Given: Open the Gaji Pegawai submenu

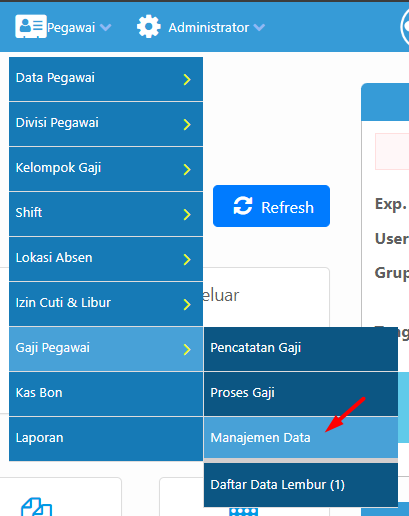Looking at the screenshot, I should (x=106, y=349).
